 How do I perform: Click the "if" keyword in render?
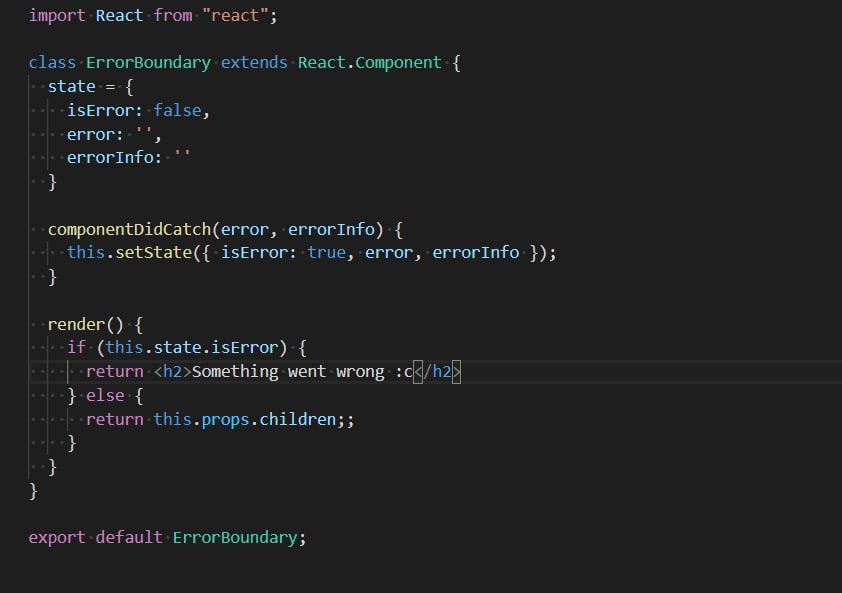(x=76, y=348)
